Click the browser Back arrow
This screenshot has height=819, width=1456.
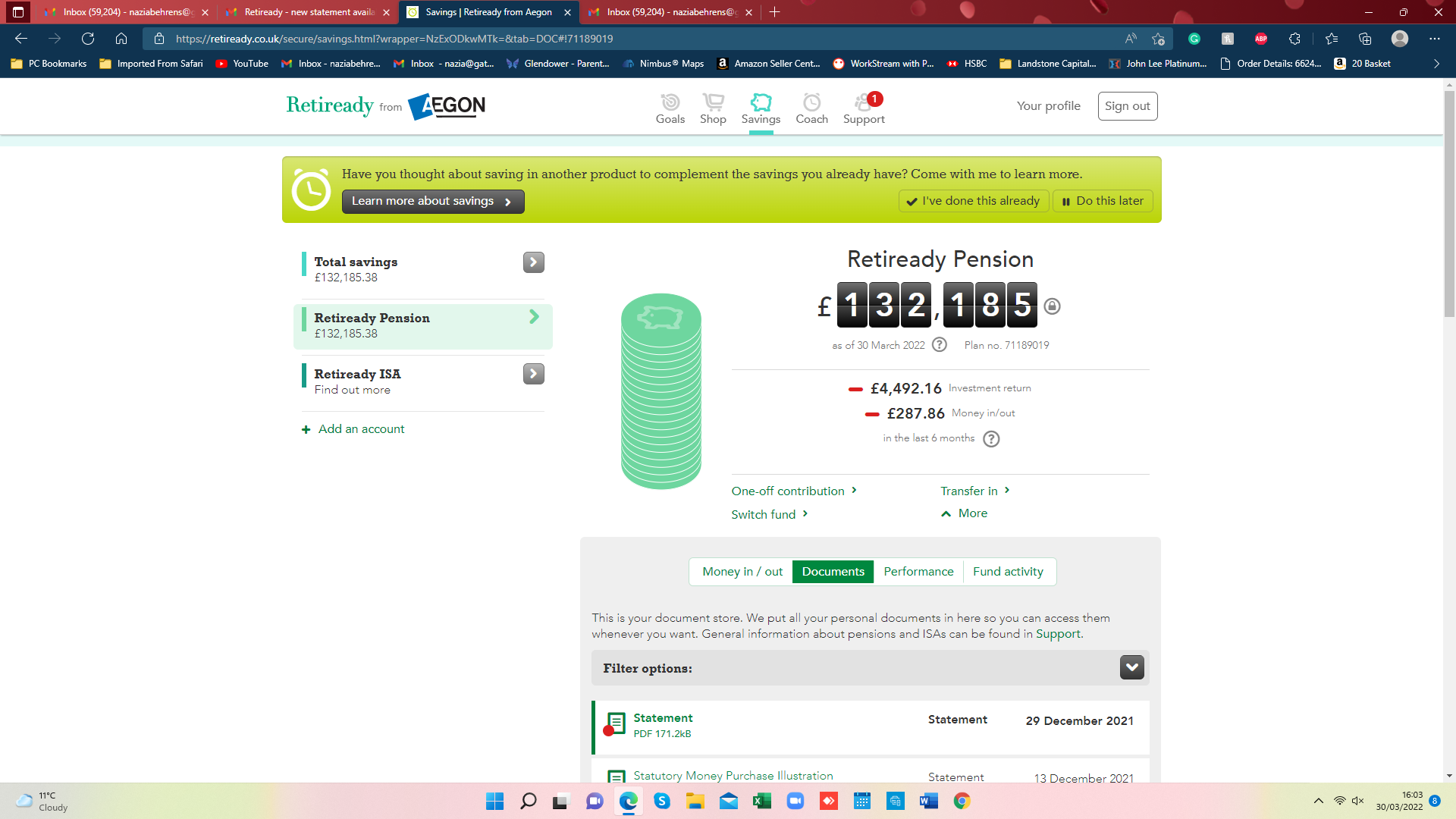21,39
